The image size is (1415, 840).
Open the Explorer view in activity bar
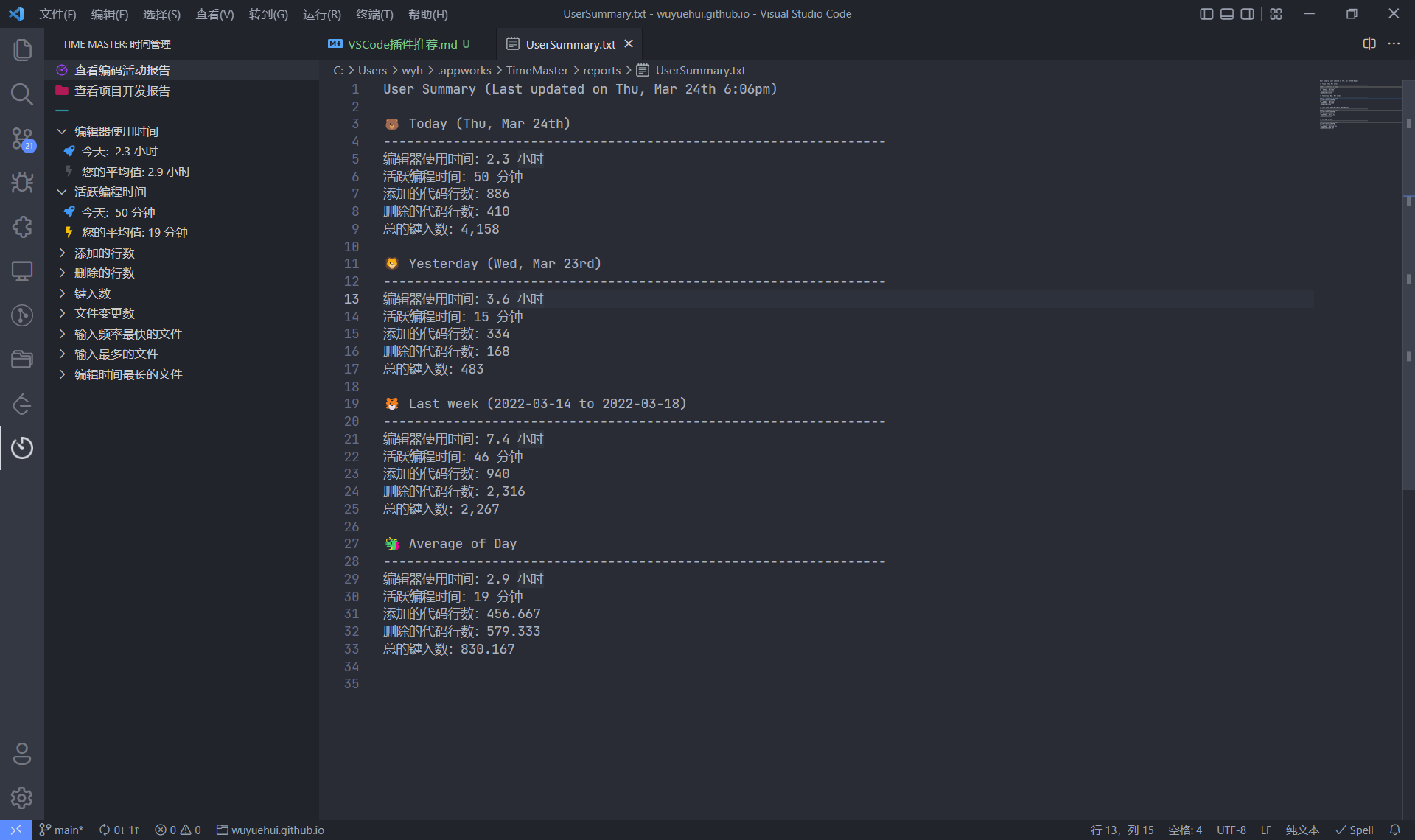pos(22,50)
